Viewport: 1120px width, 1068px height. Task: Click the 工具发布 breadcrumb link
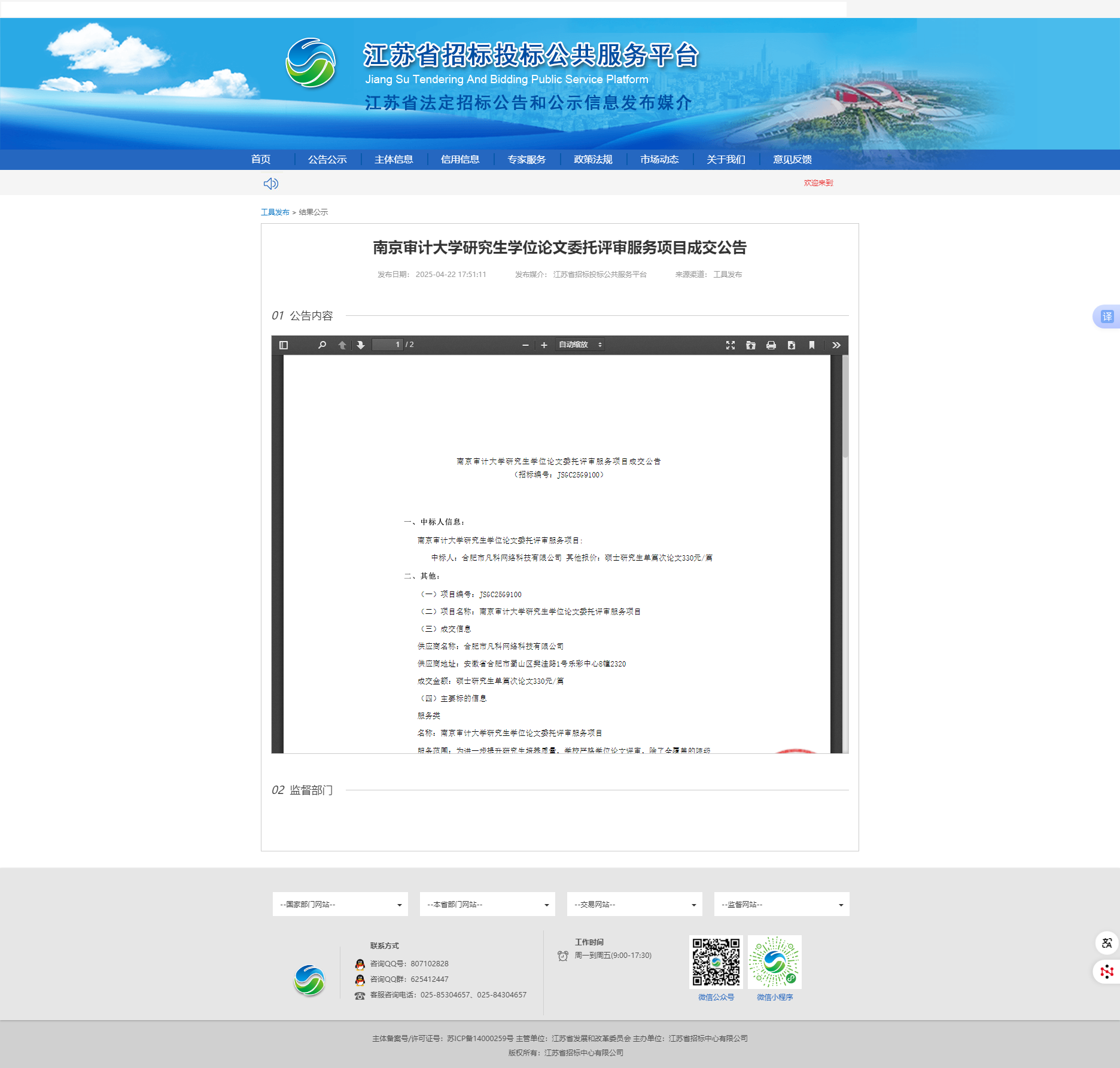[275, 212]
